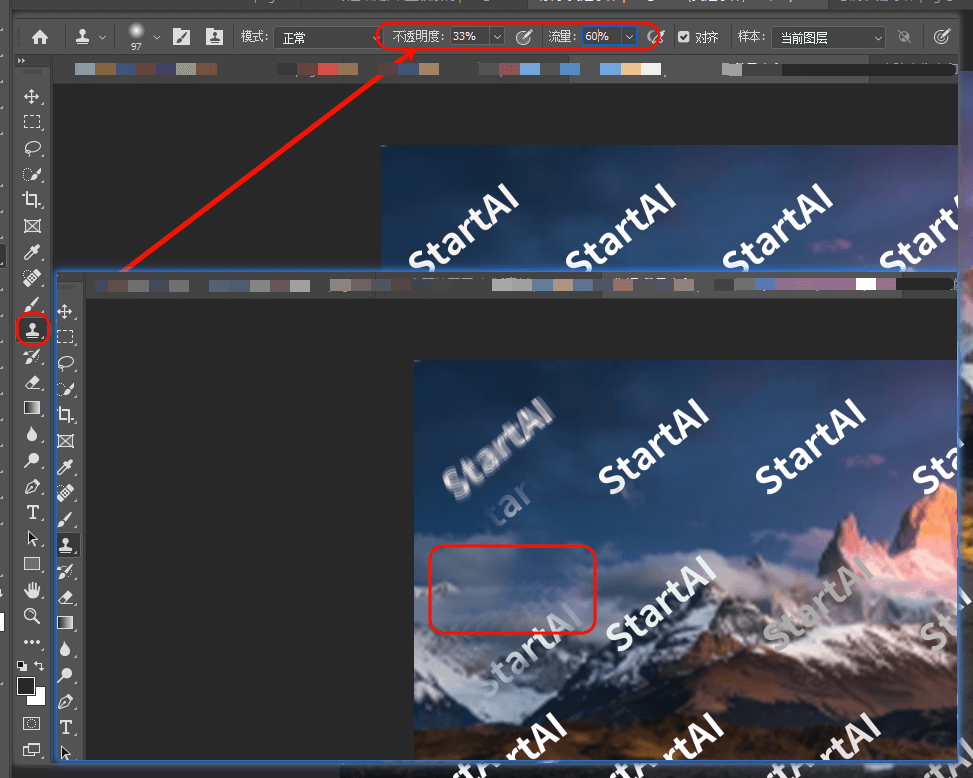Reset to default black and white colors
This screenshot has height=778, width=973.
pyautogui.click(x=22, y=666)
